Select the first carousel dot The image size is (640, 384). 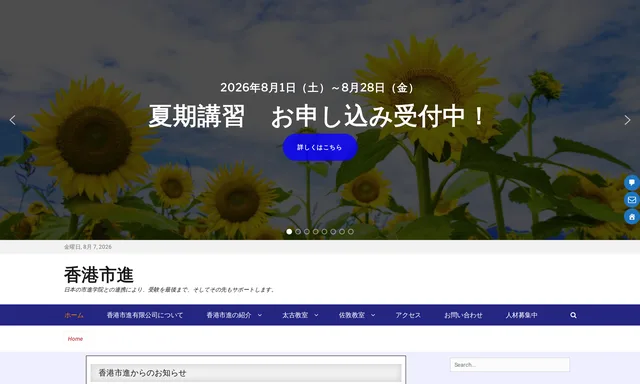(x=289, y=231)
